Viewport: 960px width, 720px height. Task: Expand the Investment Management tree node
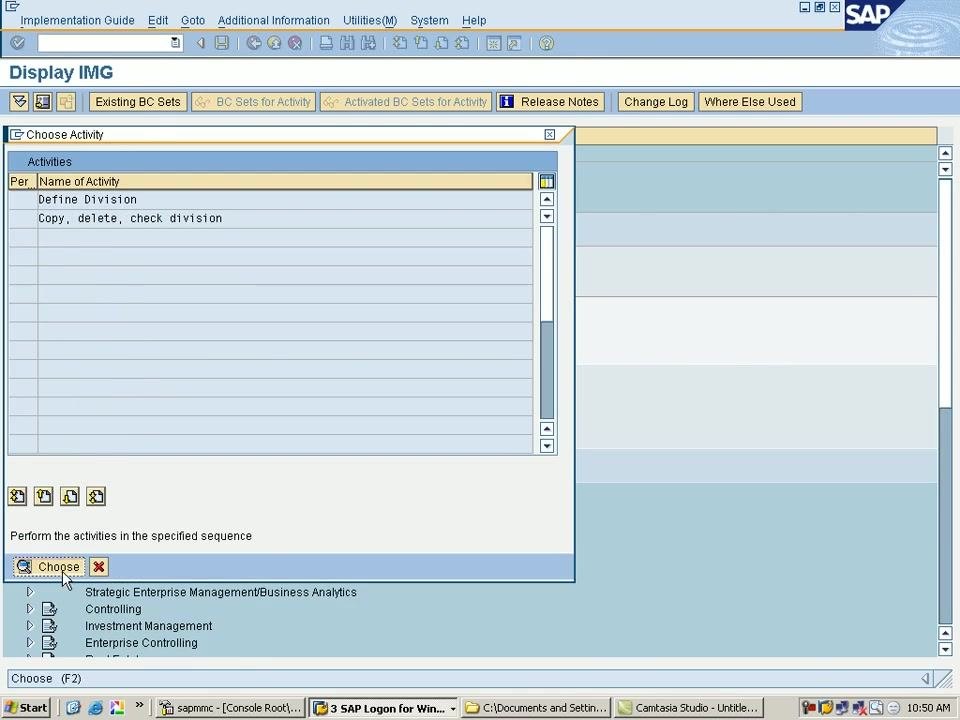[x=29, y=626]
